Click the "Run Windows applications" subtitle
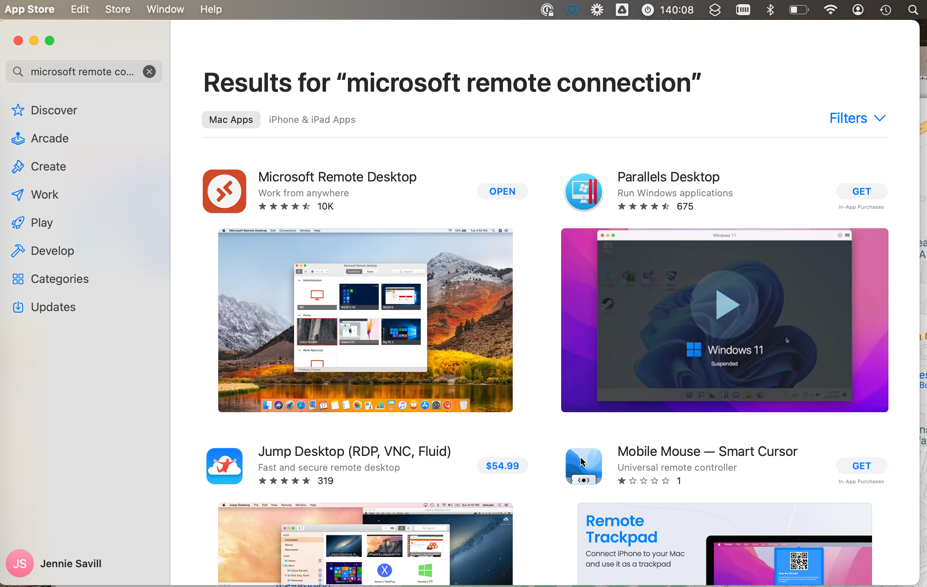Image resolution: width=927 pixels, height=587 pixels. tap(675, 193)
